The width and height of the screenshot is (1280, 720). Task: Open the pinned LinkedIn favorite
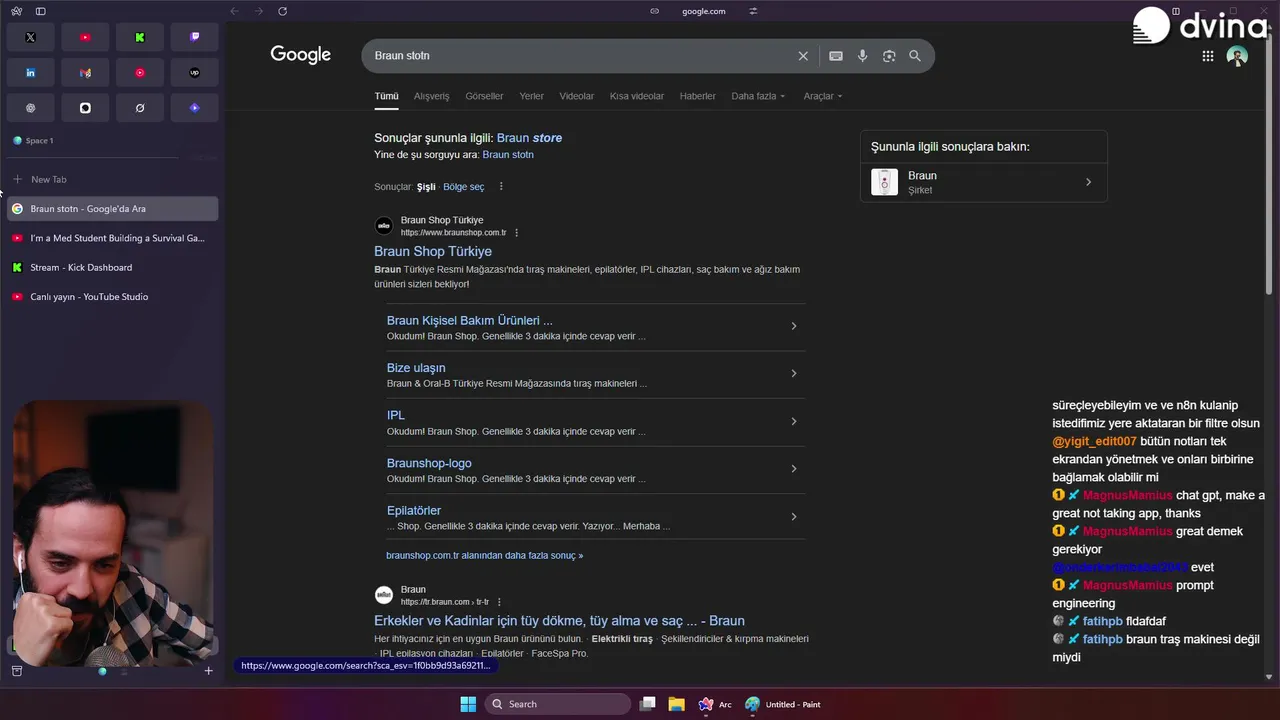pos(30,73)
